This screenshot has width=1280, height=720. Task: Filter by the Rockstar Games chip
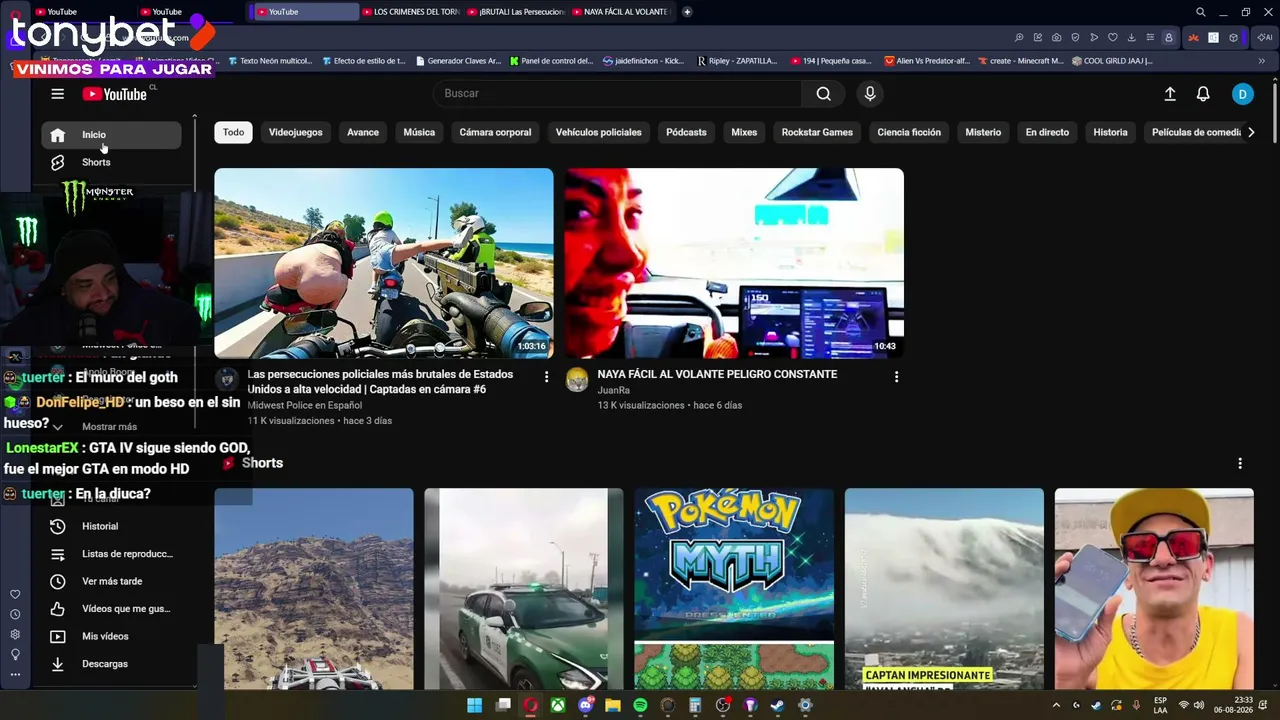click(x=817, y=132)
